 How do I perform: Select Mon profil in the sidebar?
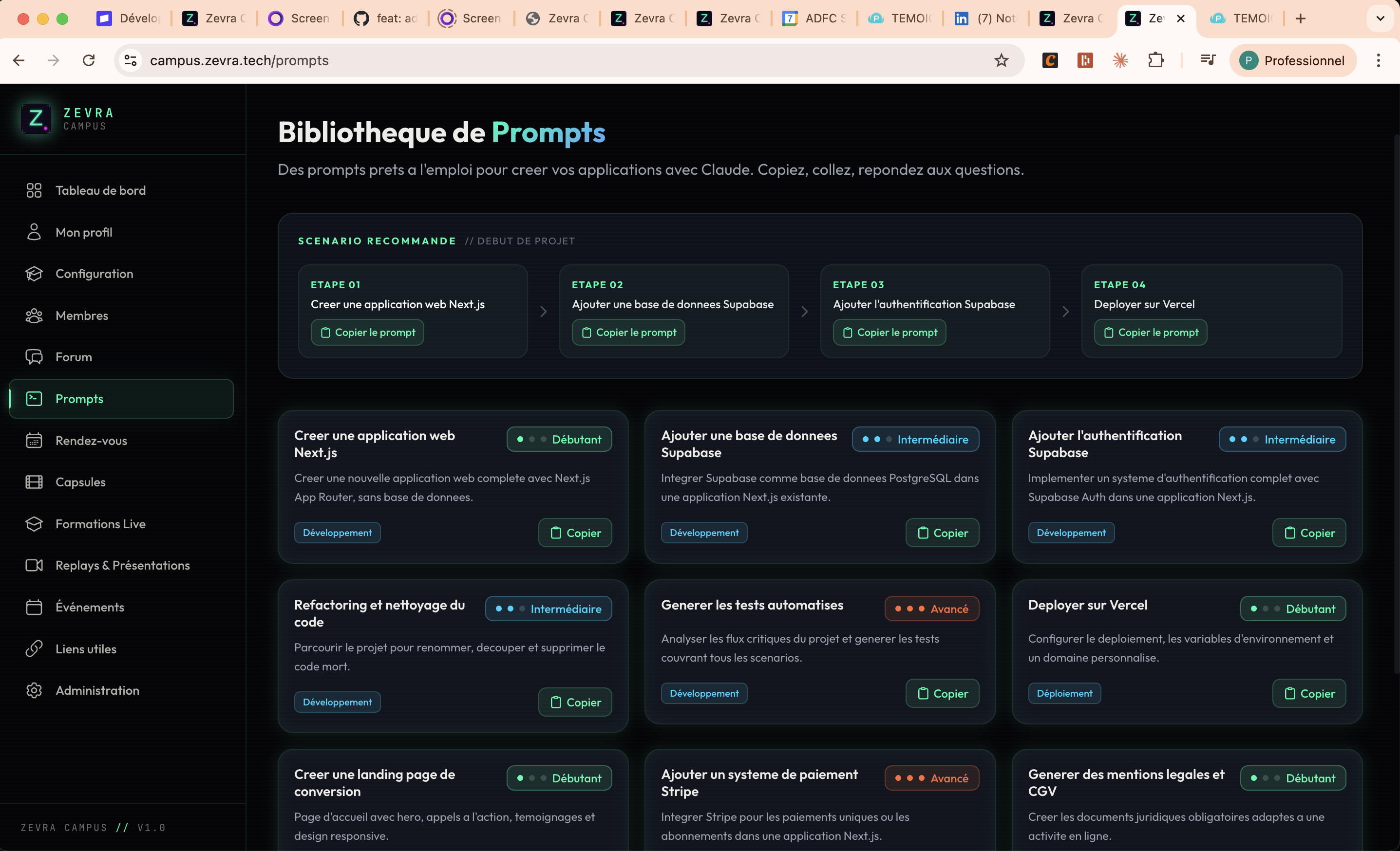click(83, 232)
